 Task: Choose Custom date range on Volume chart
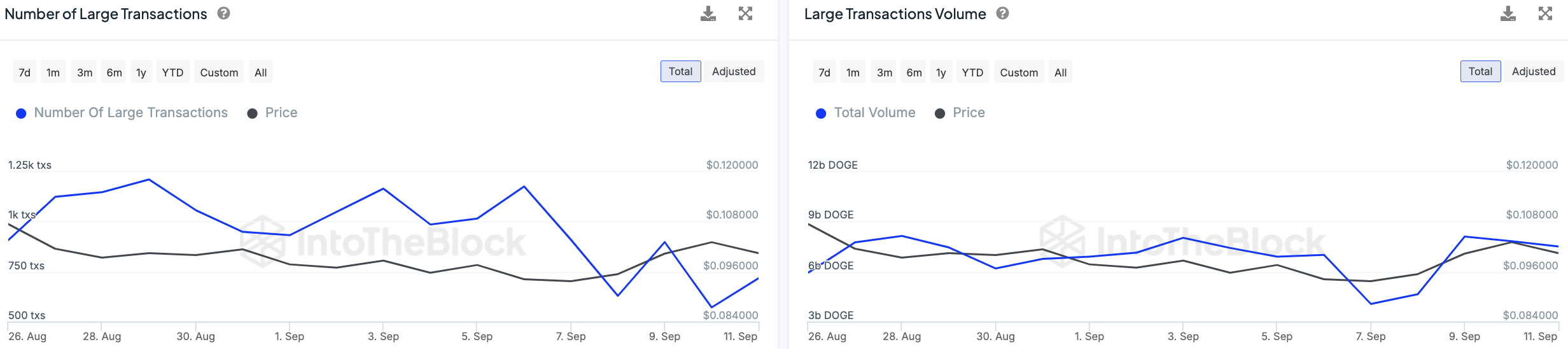point(1018,73)
